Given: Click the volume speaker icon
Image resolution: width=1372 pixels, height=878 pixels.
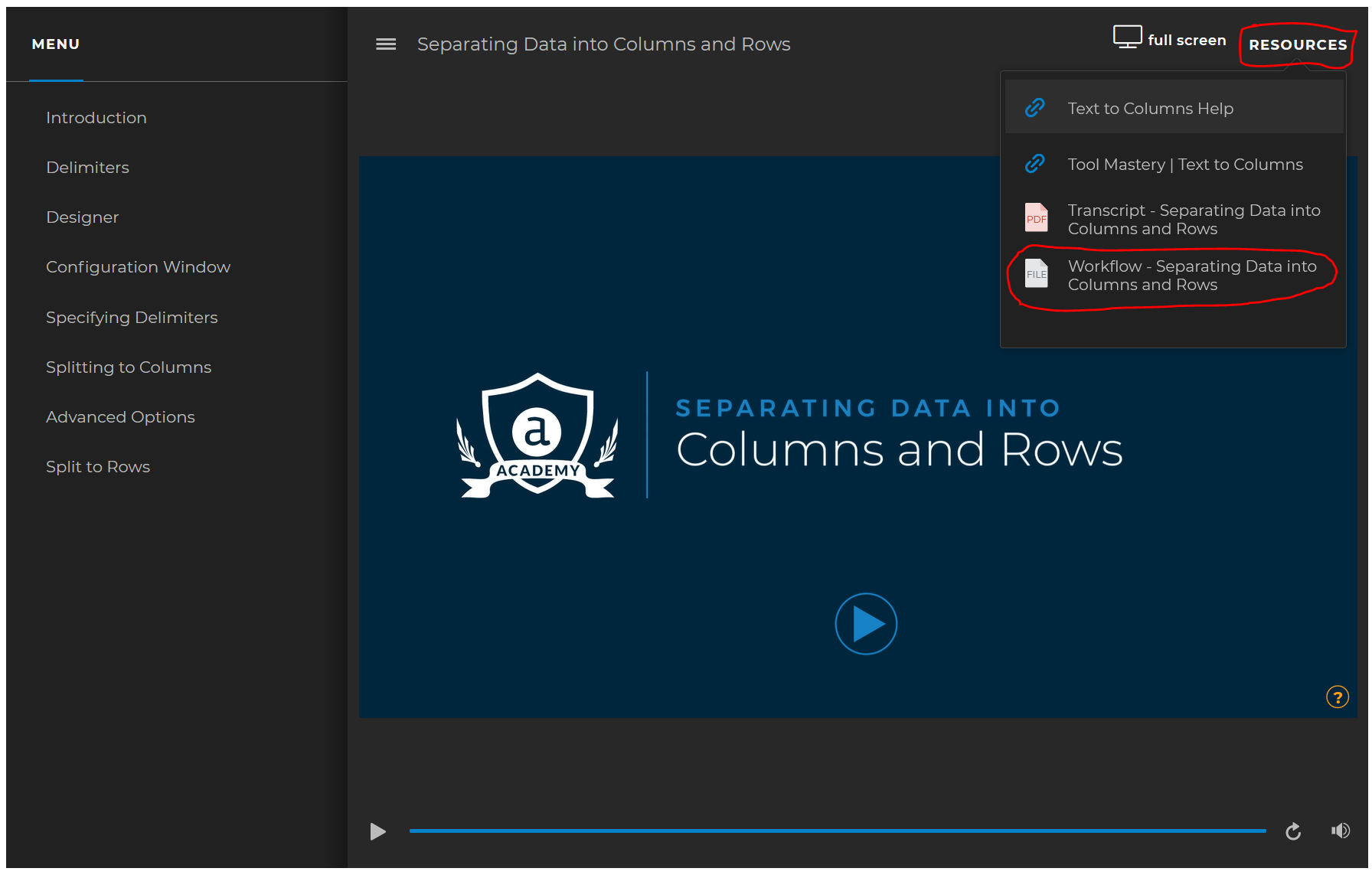Looking at the screenshot, I should tap(1341, 830).
